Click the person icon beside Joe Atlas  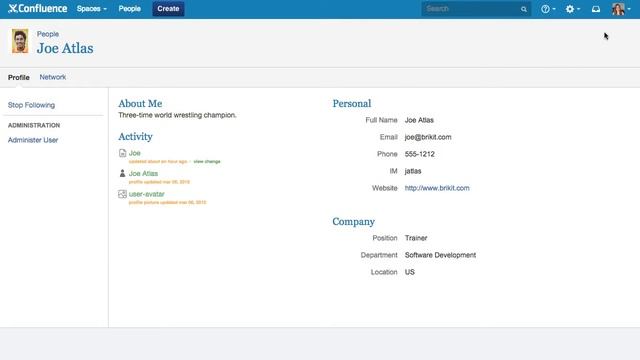[122, 173]
